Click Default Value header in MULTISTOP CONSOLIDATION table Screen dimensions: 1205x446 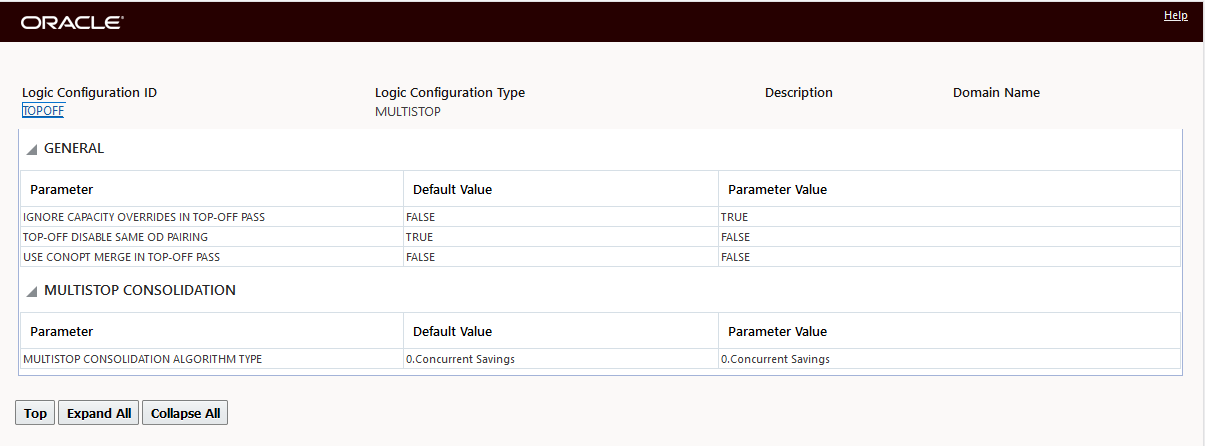(x=452, y=332)
